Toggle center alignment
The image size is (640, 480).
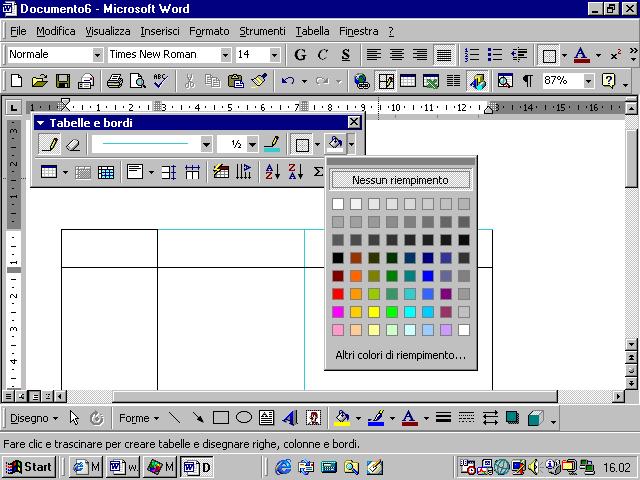click(x=397, y=54)
